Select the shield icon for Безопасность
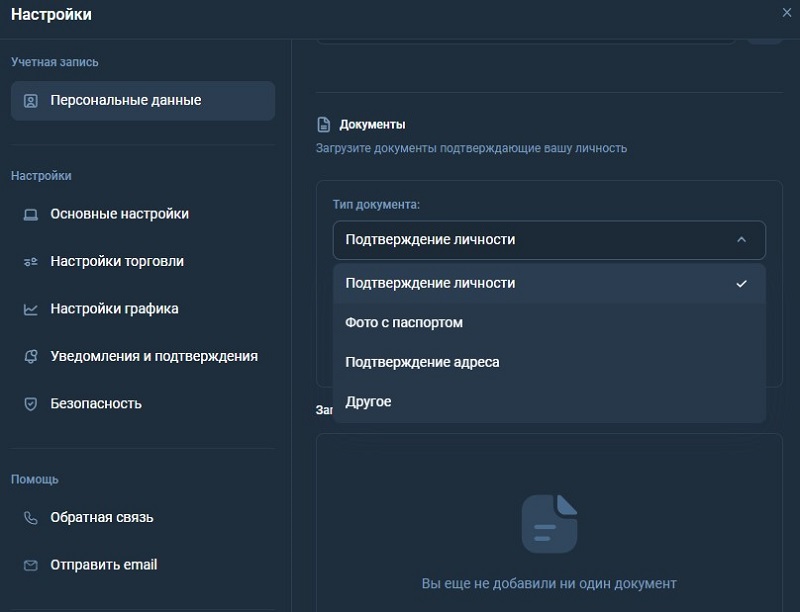Viewport: 800px width, 612px height. point(30,404)
